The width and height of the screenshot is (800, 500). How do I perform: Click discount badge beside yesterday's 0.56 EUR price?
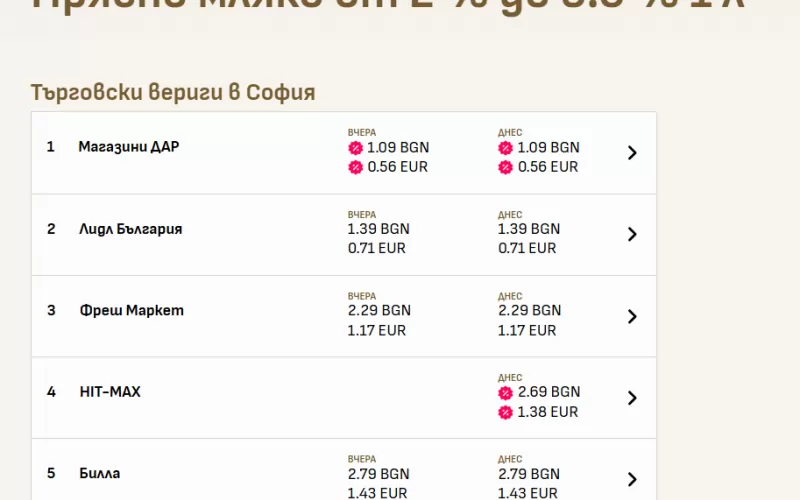coord(355,167)
